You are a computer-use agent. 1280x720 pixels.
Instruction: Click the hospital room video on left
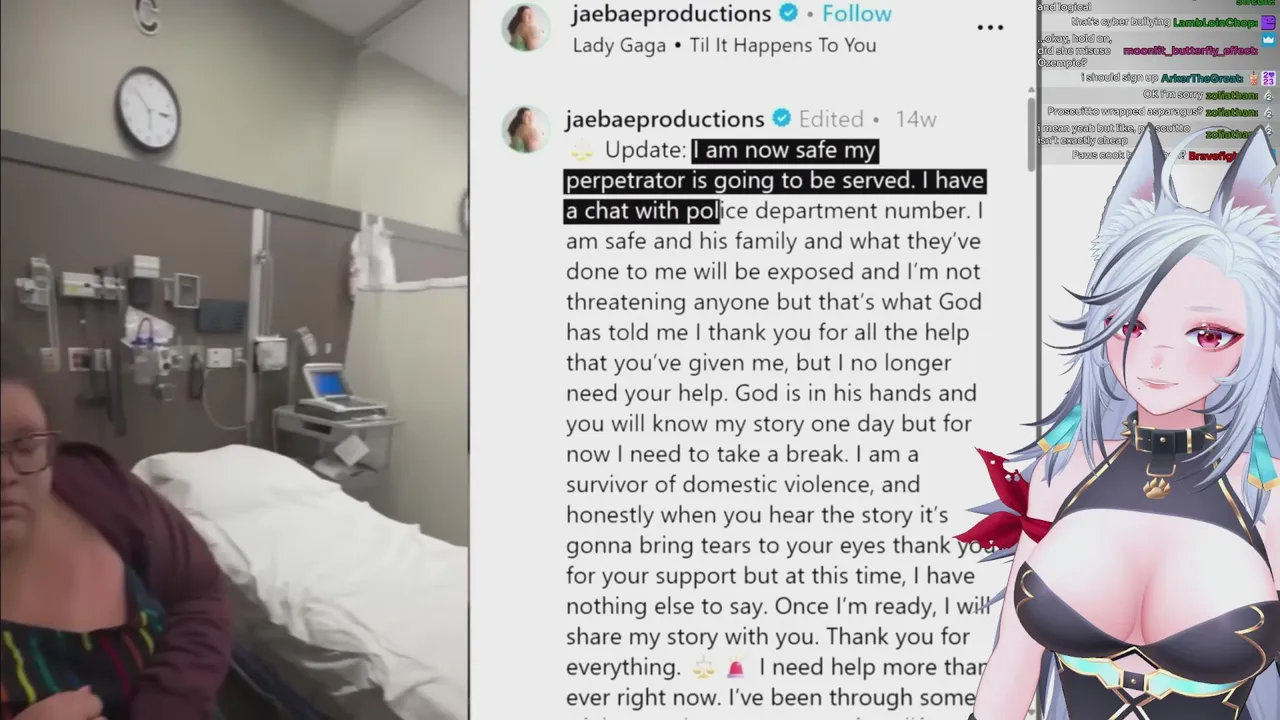pos(234,360)
